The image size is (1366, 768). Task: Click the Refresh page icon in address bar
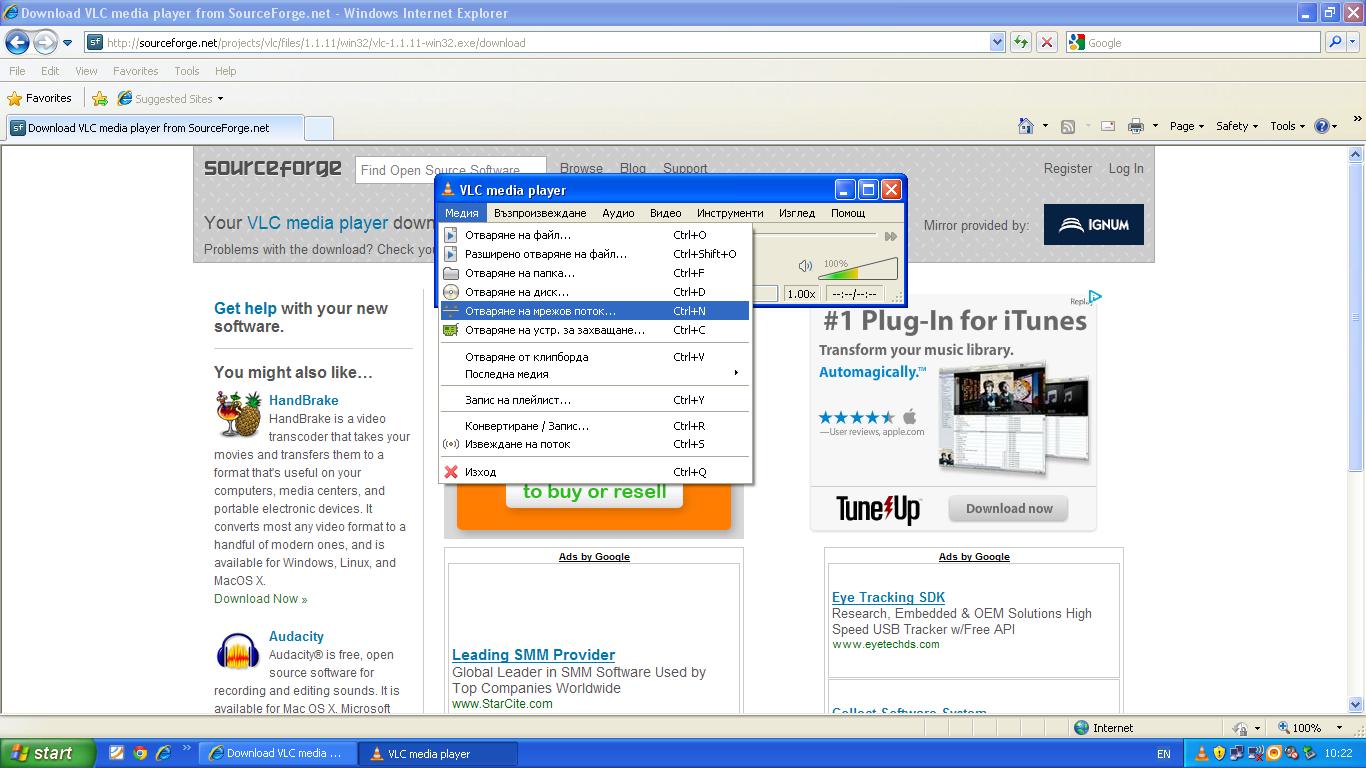tap(1021, 42)
